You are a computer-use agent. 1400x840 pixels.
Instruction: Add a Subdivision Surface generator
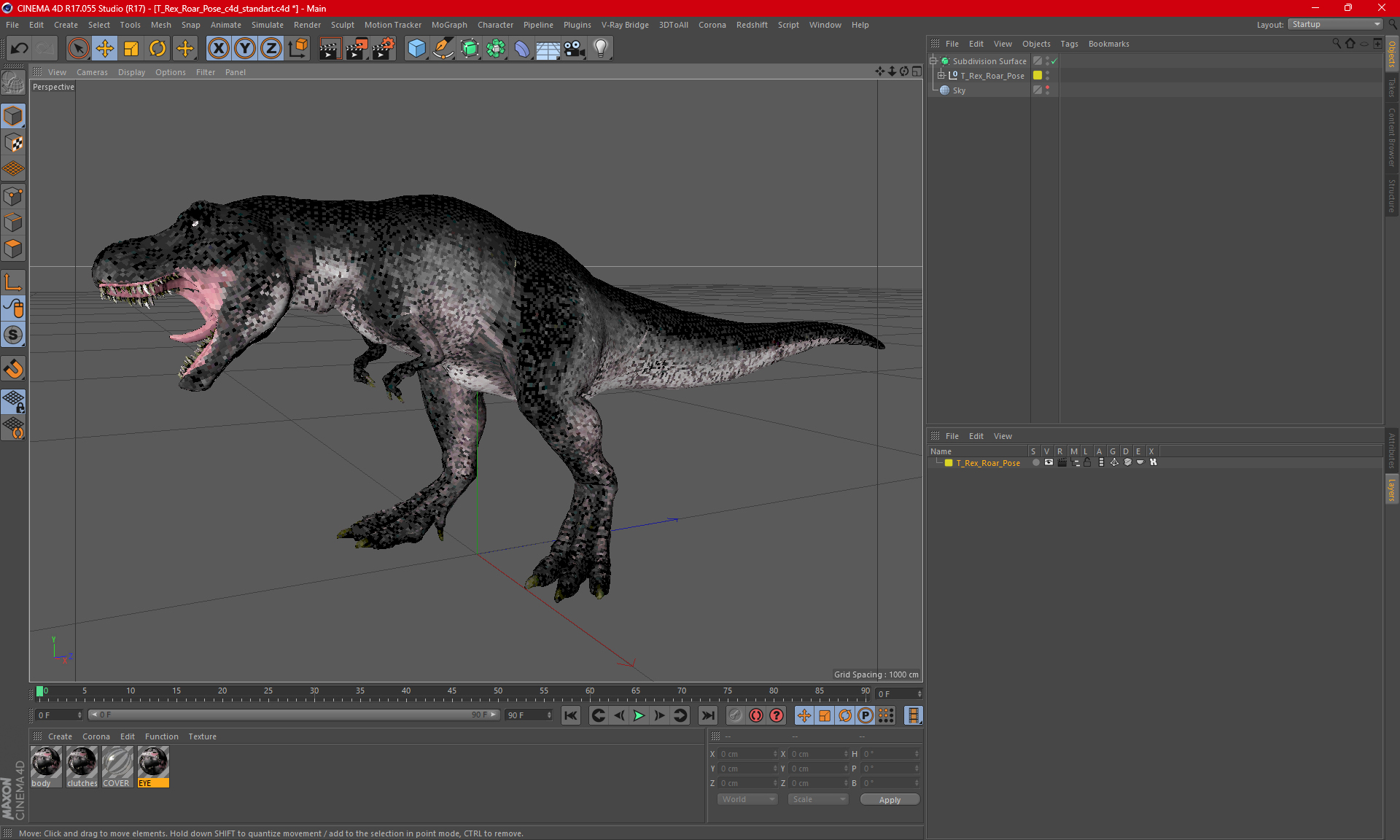(470, 48)
